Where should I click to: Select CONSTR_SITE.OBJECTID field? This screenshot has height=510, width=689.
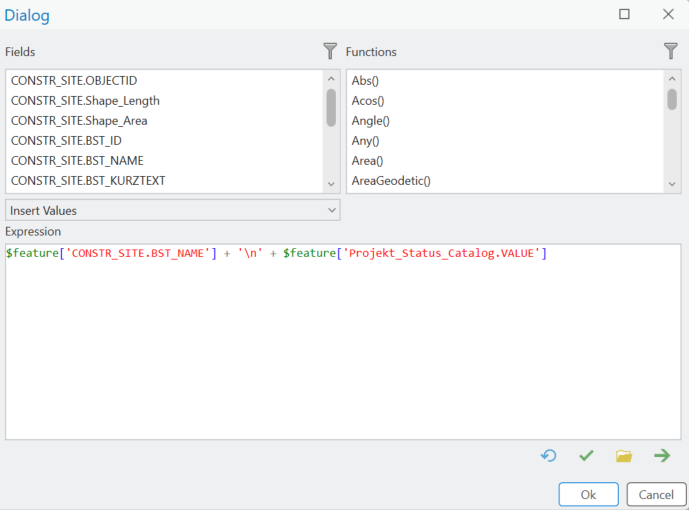pyautogui.click(x=165, y=80)
